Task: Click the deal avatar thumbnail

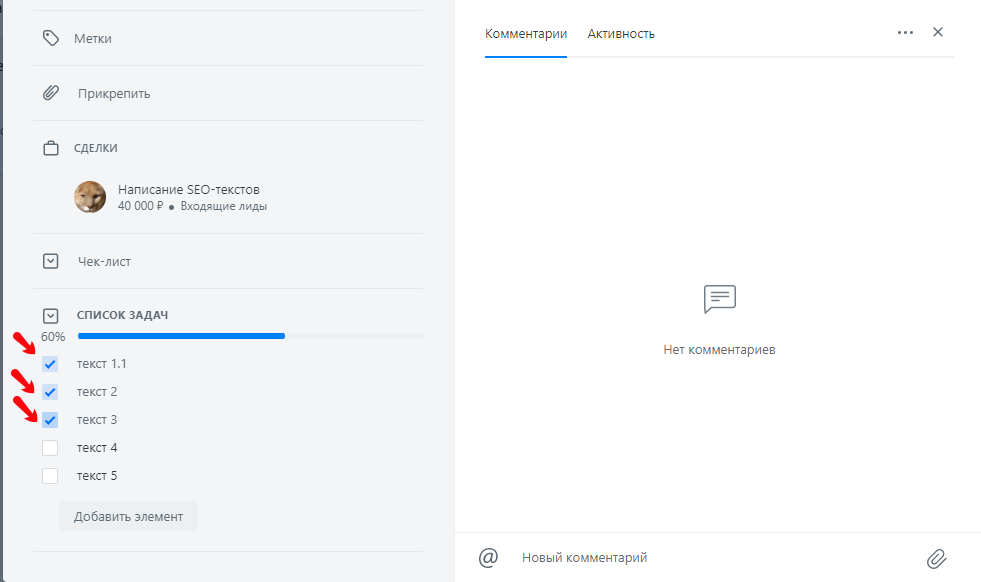Action: (x=90, y=197)
